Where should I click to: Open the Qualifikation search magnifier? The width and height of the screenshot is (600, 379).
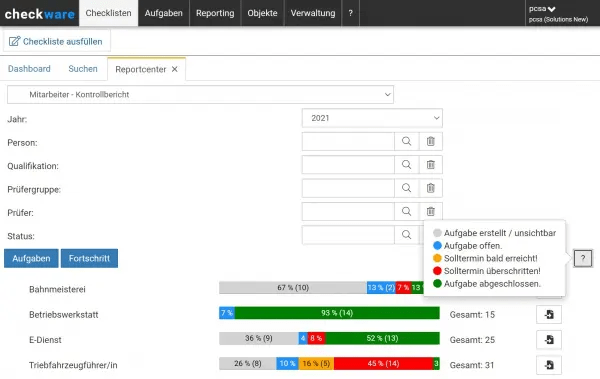point(407,165)
